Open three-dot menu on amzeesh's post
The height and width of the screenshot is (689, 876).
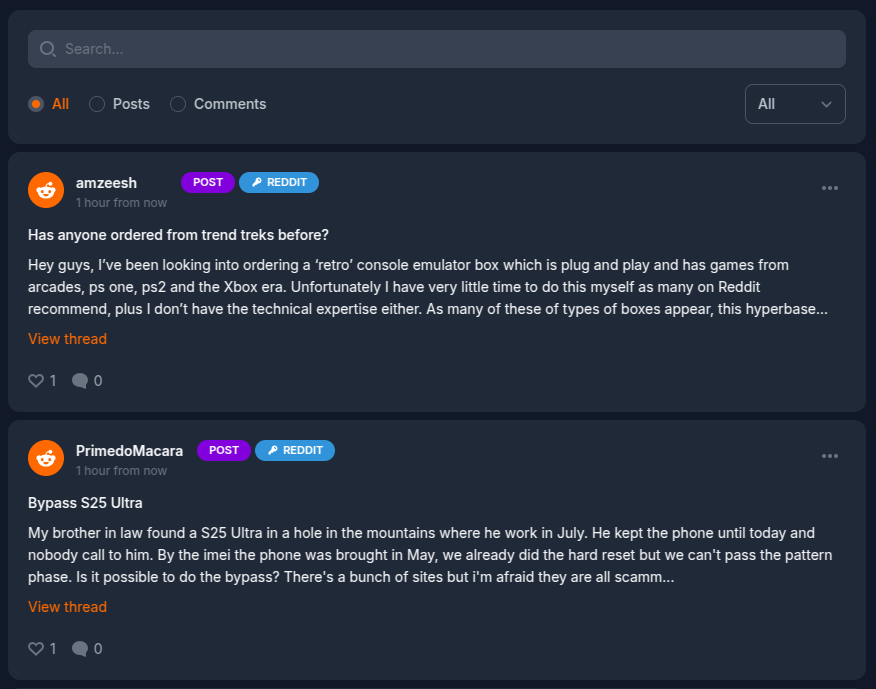click(830, 188)
